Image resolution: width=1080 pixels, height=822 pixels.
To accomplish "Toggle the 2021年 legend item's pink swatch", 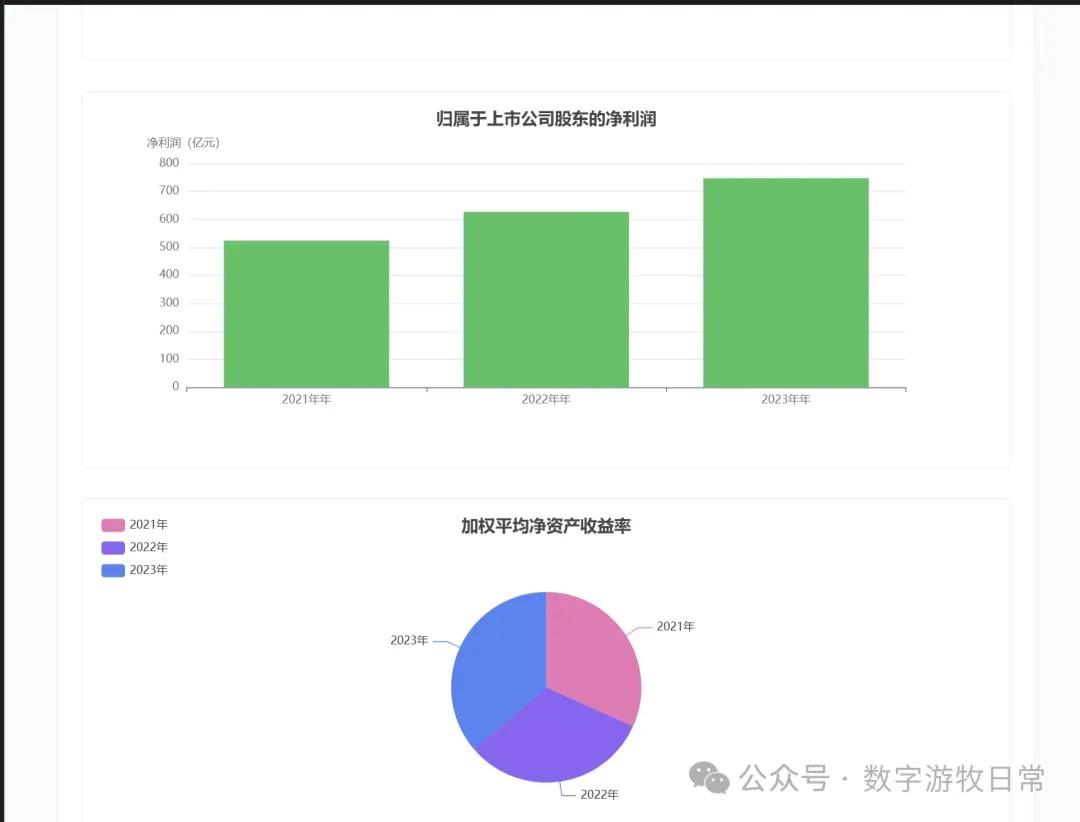I will [113, 525].
